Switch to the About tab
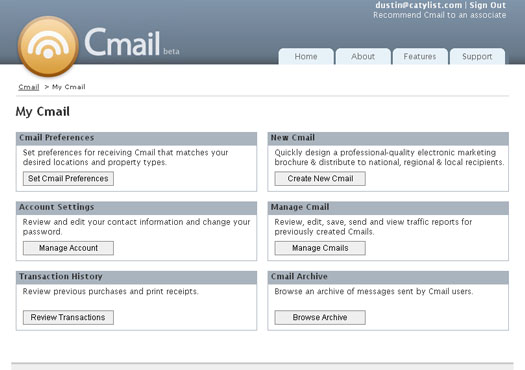Screen dimensions: 525x370 pyautogui.click(x=363, y=56)
